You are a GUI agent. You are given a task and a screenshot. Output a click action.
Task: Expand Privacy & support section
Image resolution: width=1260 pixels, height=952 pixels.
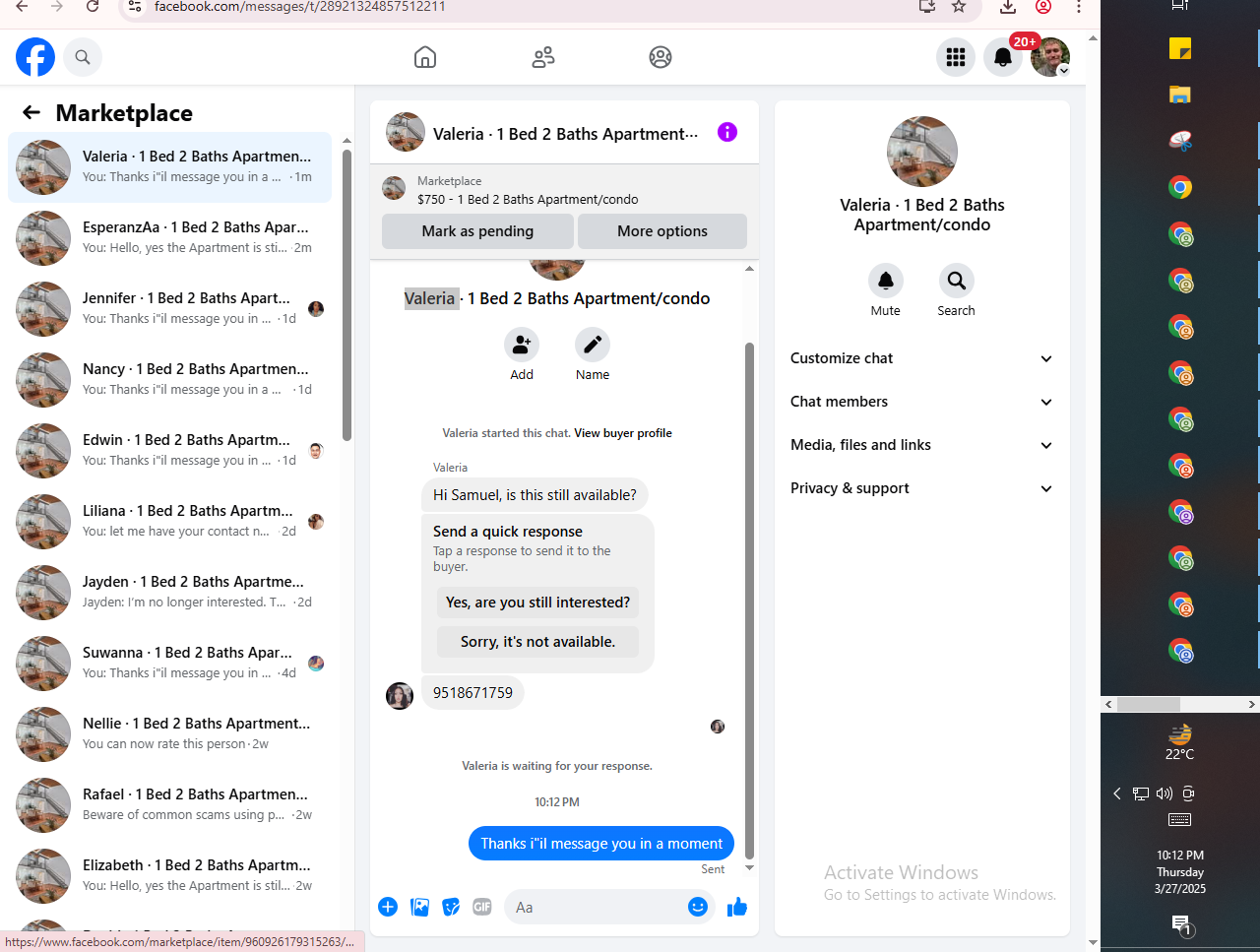[922, 488]
